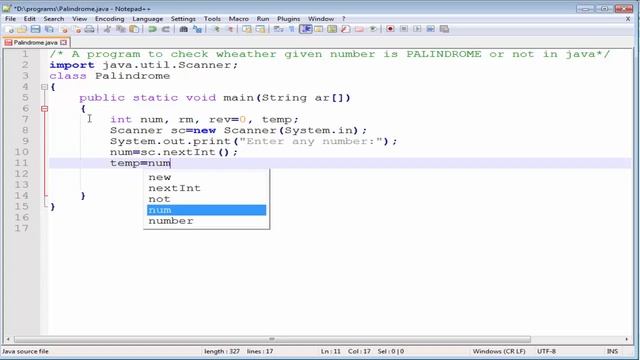The width and height of the screenshot is (640, 360).
Task: Click the horizontal scrollbar thumb
Action: (272, 339)
